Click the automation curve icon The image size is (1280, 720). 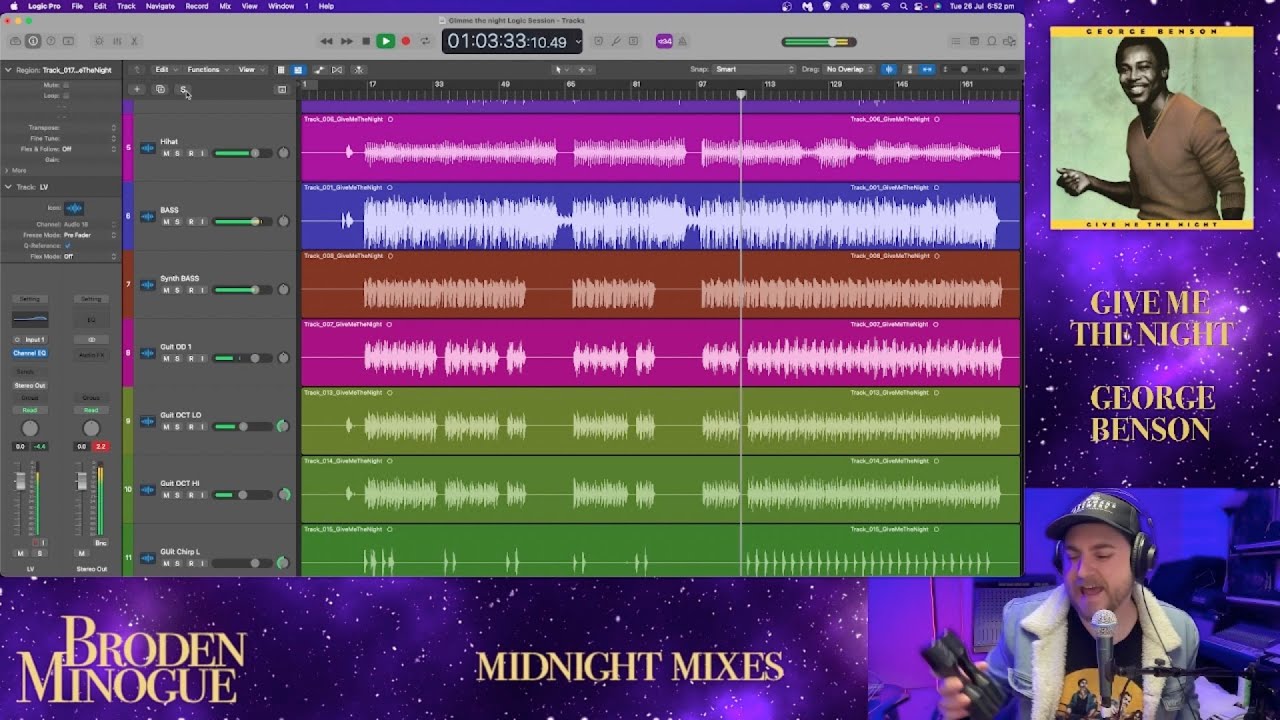[319, 70]
